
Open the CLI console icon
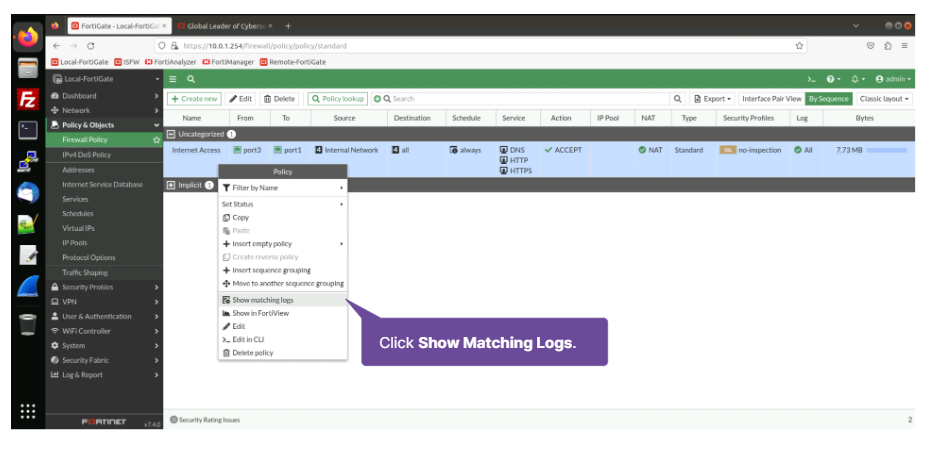pyautogui.click(x=811, y=79)
